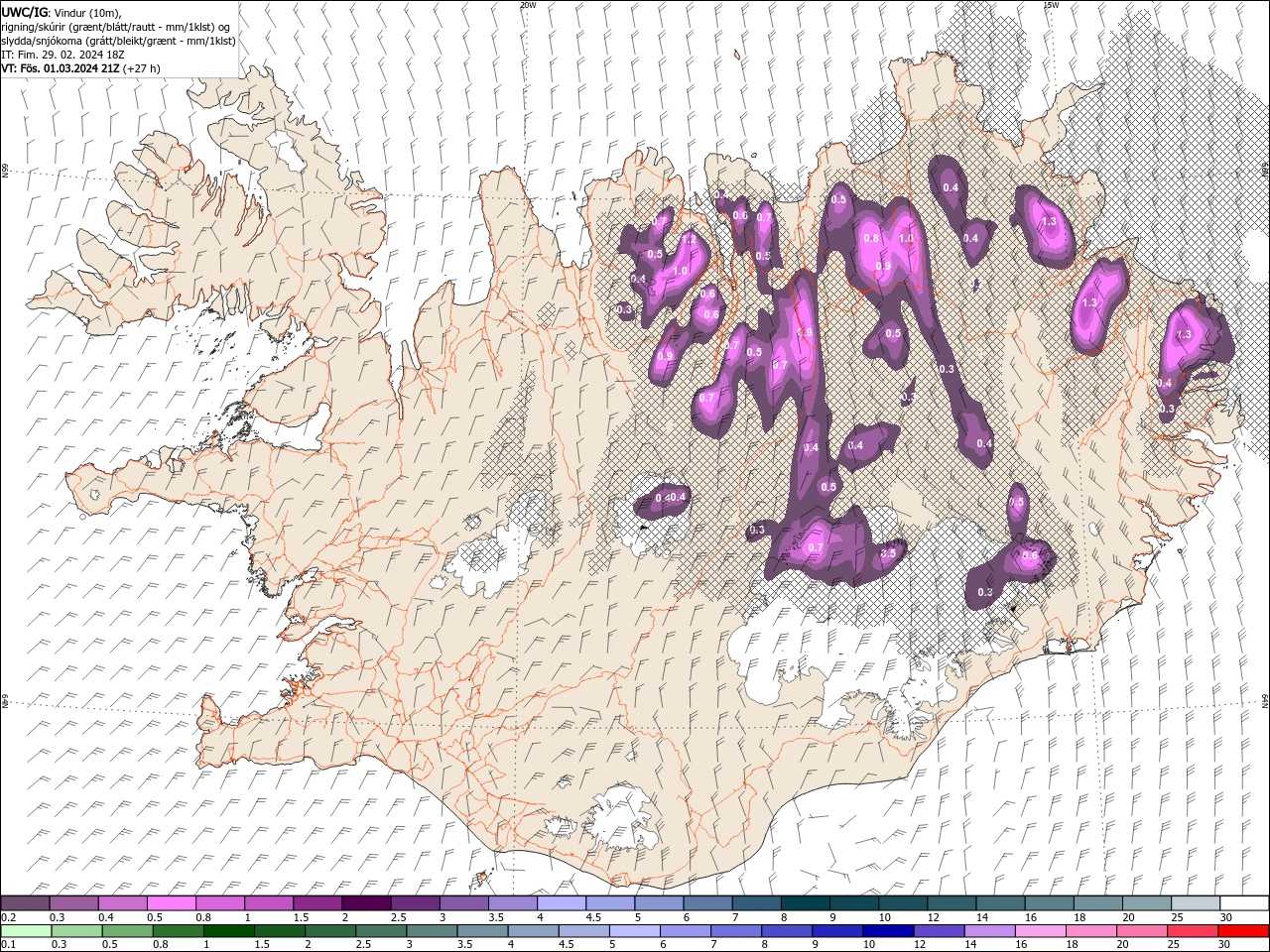1270x952 pixels.
Task: Click the dark mauve 0.2 snow legend swatch
Action: (25, 902)
